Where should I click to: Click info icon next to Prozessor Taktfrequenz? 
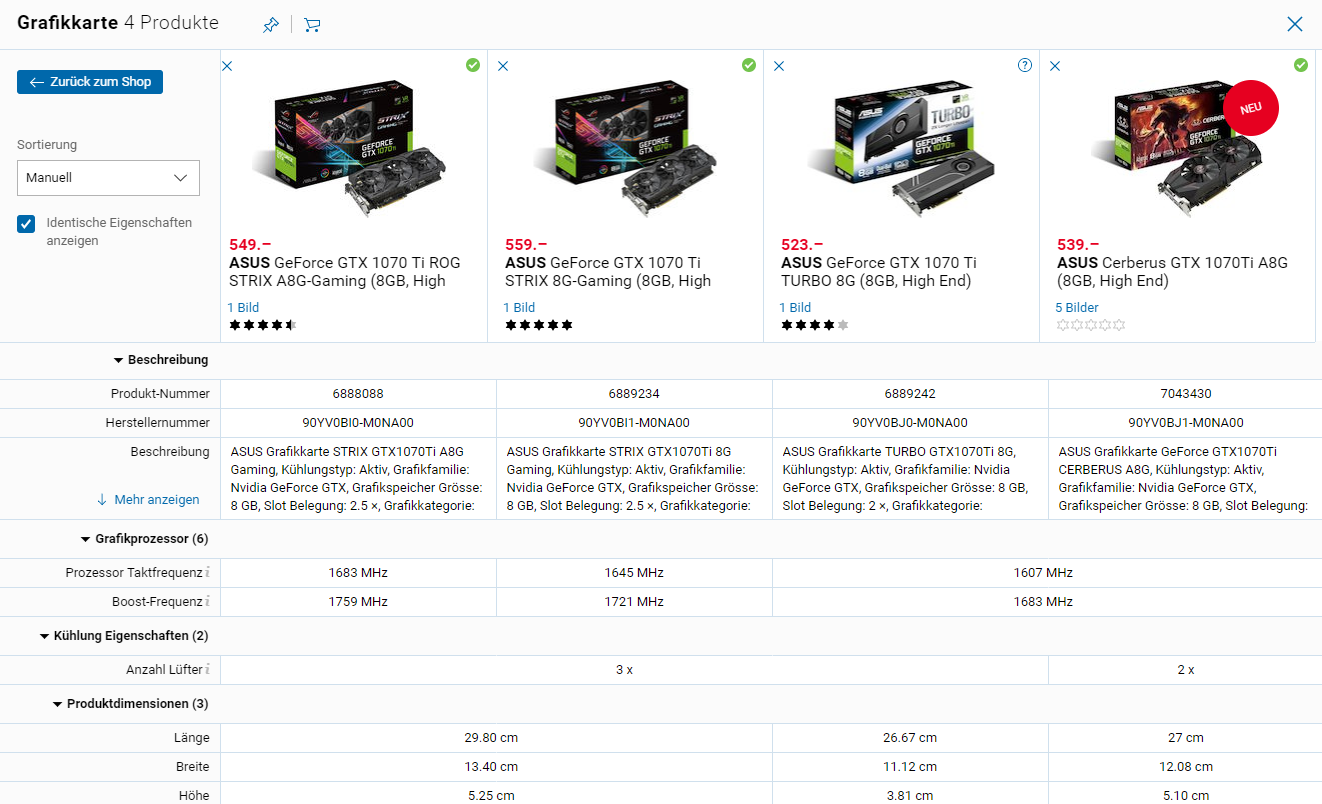207,573
